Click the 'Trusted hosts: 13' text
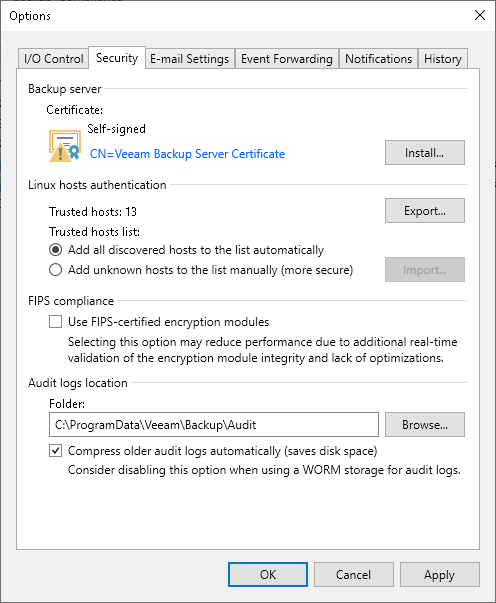This screenshot has width=496, height=603. tap(93, 212)
